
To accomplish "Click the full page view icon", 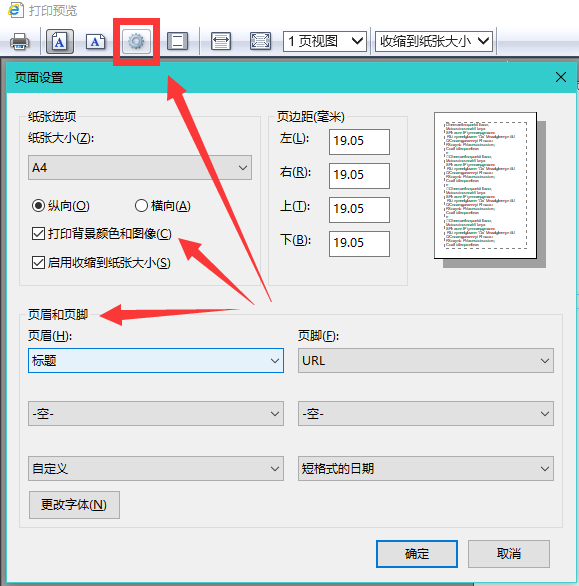I will [x=260, y=41].
